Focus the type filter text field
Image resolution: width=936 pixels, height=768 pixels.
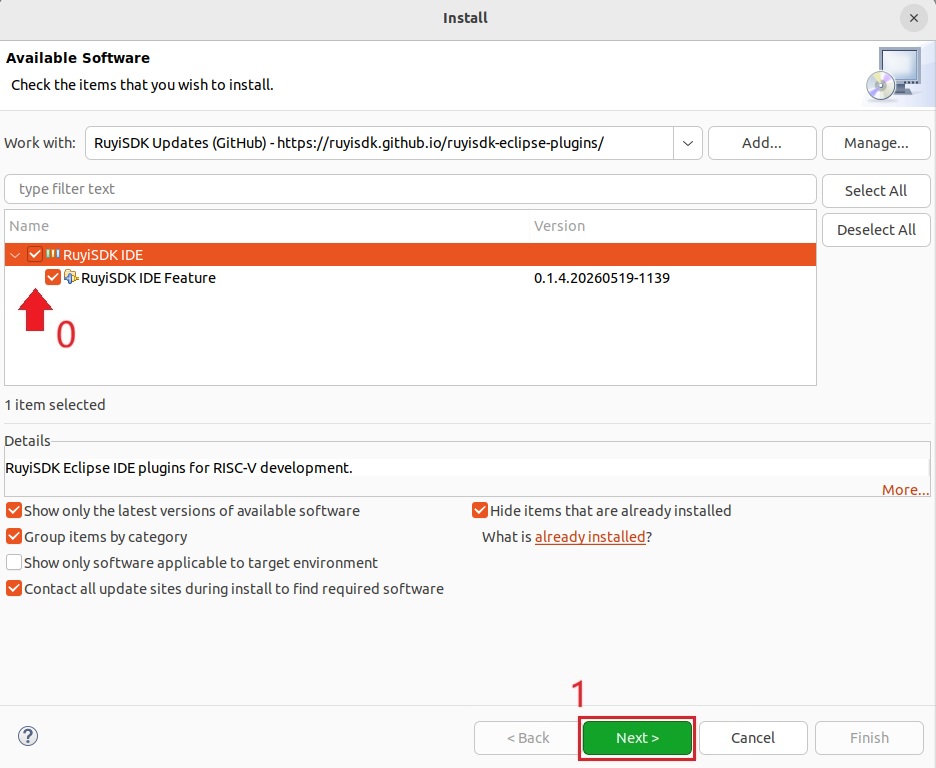410,189
